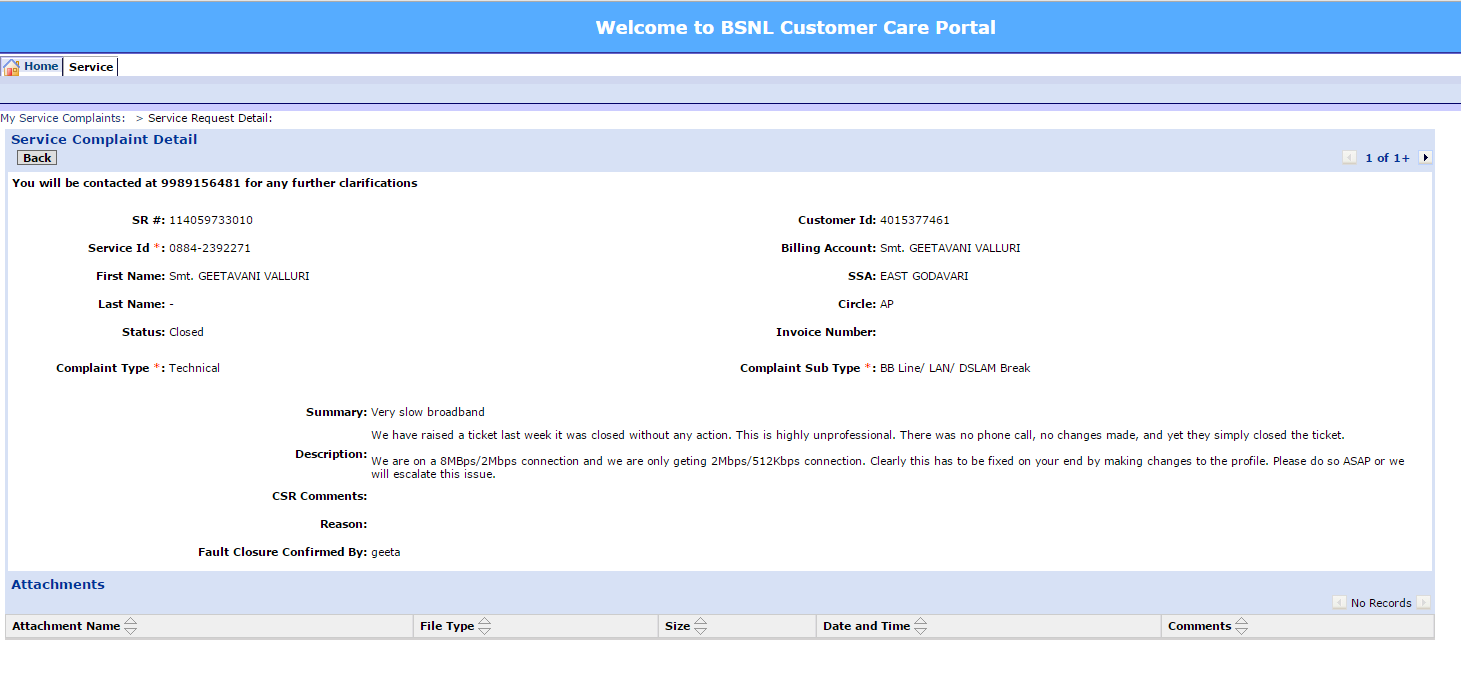
Task: Go to the previous complaint record arrow
Action: tap(1349, 157)
